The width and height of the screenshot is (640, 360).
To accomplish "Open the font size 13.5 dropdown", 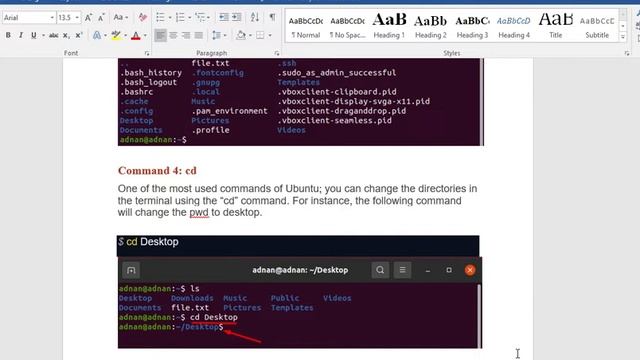I will (77, 18).
